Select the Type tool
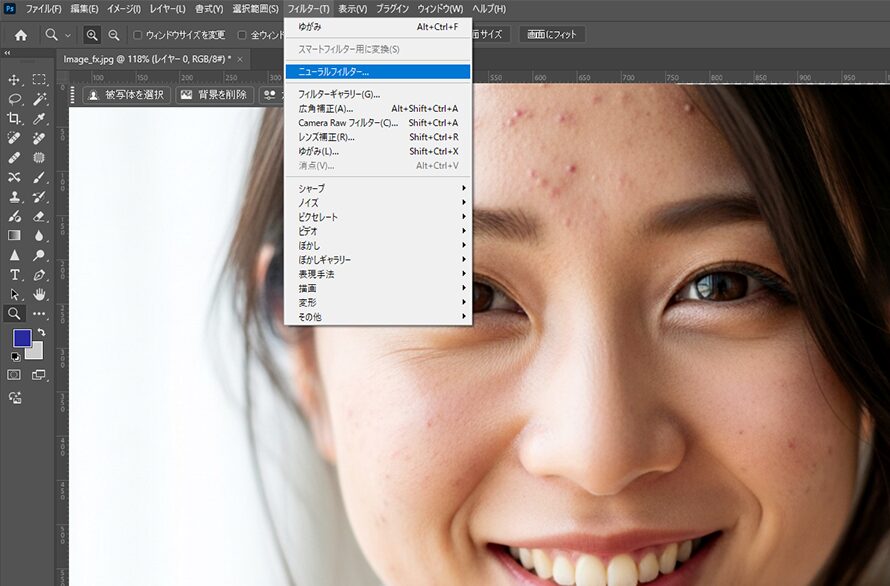Screen dimensions: 890x586 (14, 275)
